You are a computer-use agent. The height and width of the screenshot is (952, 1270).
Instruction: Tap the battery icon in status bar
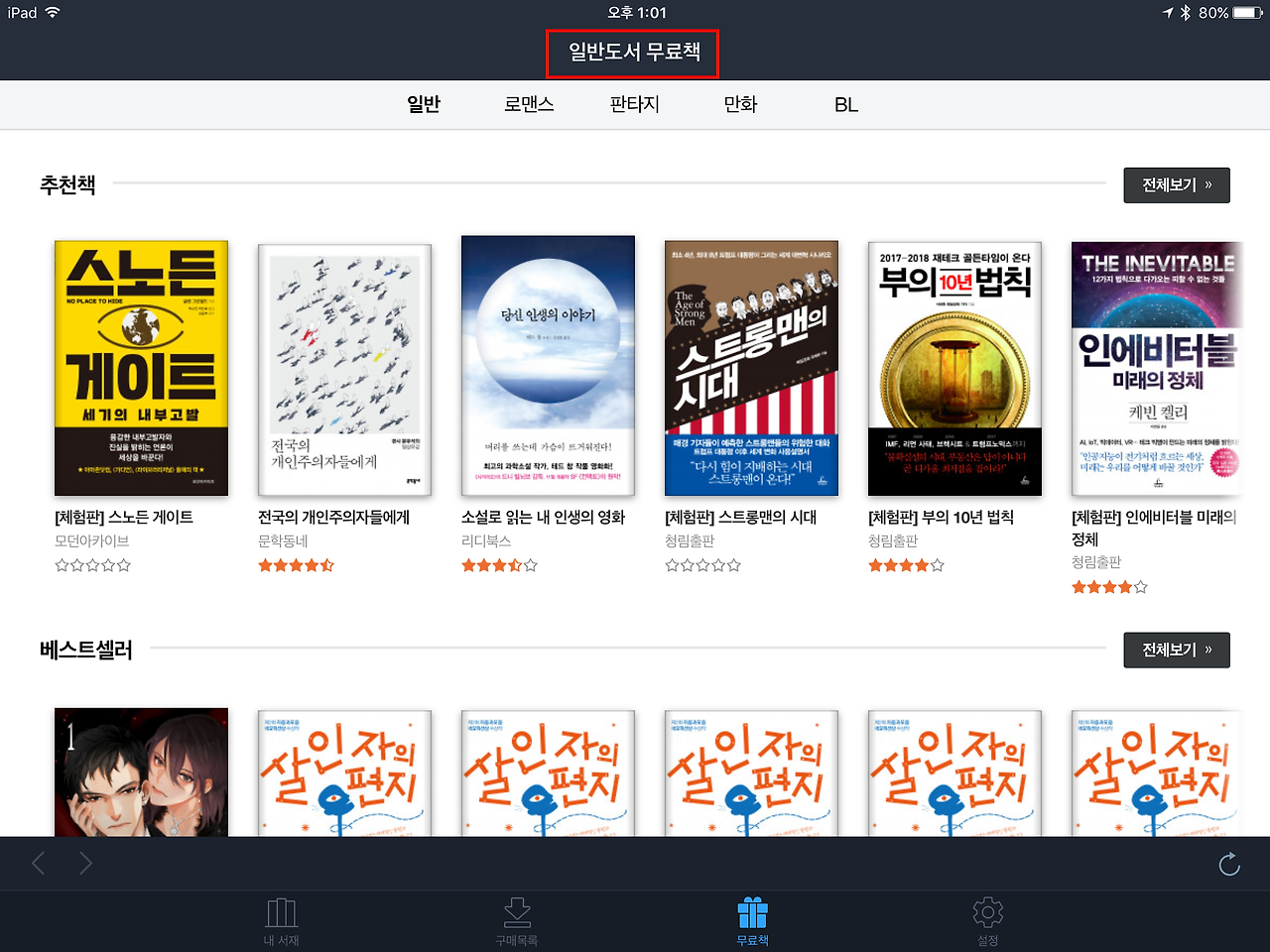pos(1247,13)
